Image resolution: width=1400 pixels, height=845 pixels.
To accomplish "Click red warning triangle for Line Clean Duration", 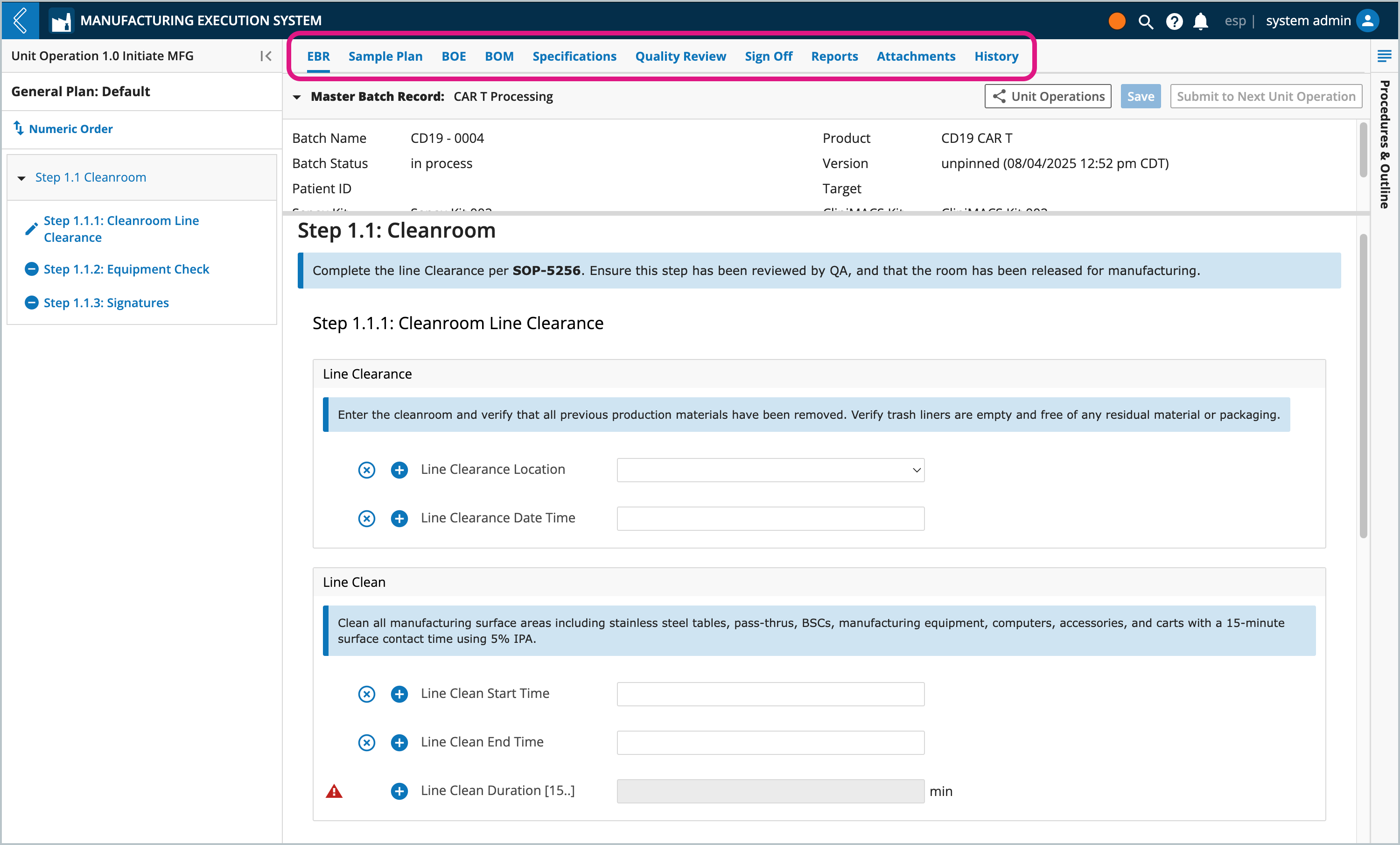I will 334,790.
